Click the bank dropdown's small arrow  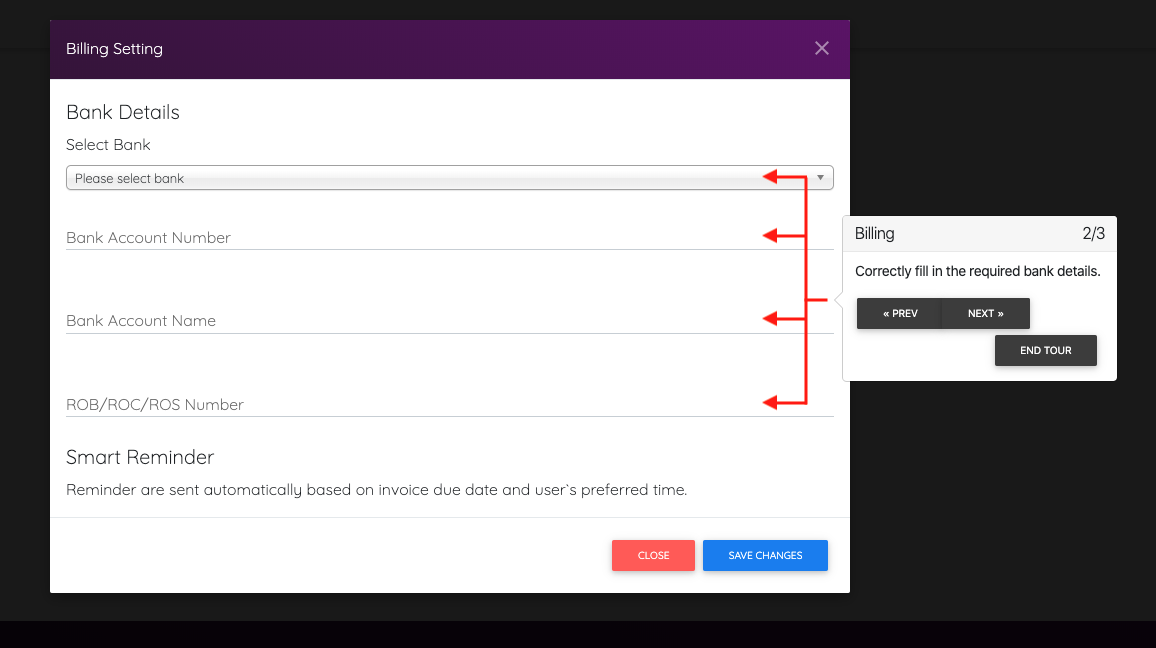(820, 178)
